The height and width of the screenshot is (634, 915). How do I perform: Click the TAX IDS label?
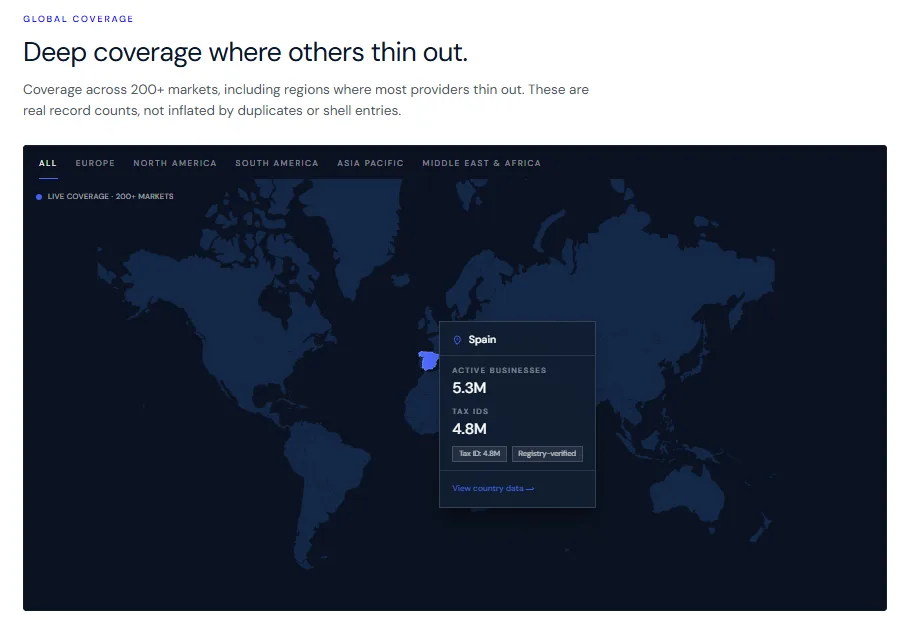[470, 411]
